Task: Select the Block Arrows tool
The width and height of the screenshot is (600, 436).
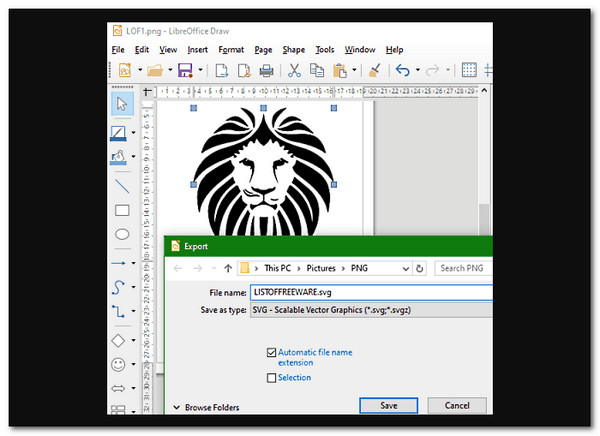Action: click(118, 388)
